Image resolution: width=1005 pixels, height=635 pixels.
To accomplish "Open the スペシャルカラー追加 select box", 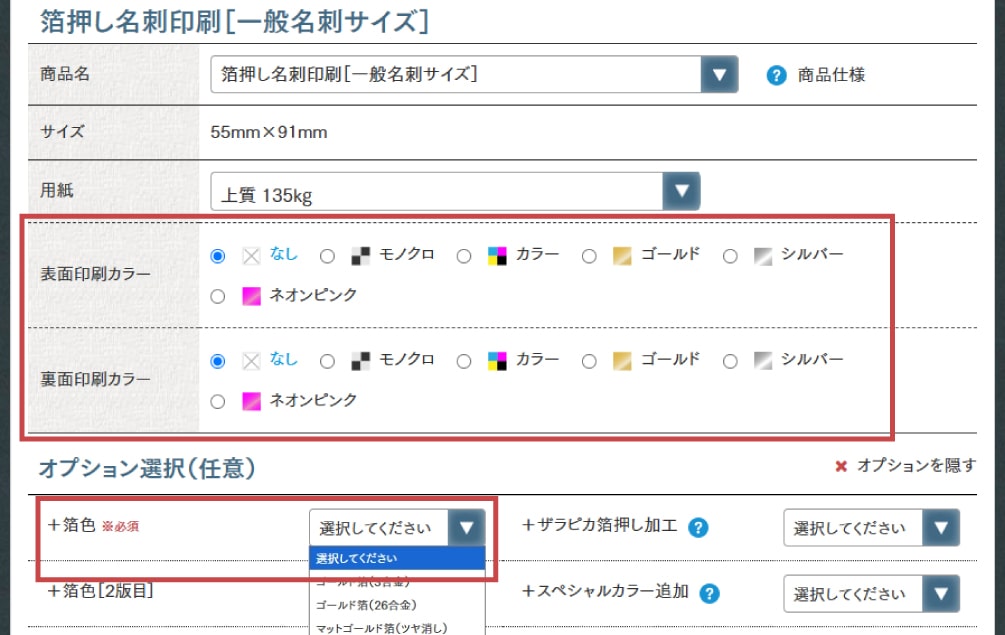I will (870, 594).
